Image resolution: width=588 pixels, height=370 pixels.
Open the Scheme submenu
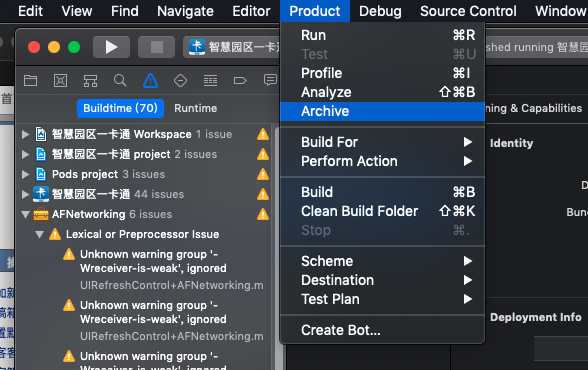pyautogui.click(x=382, y=261)
